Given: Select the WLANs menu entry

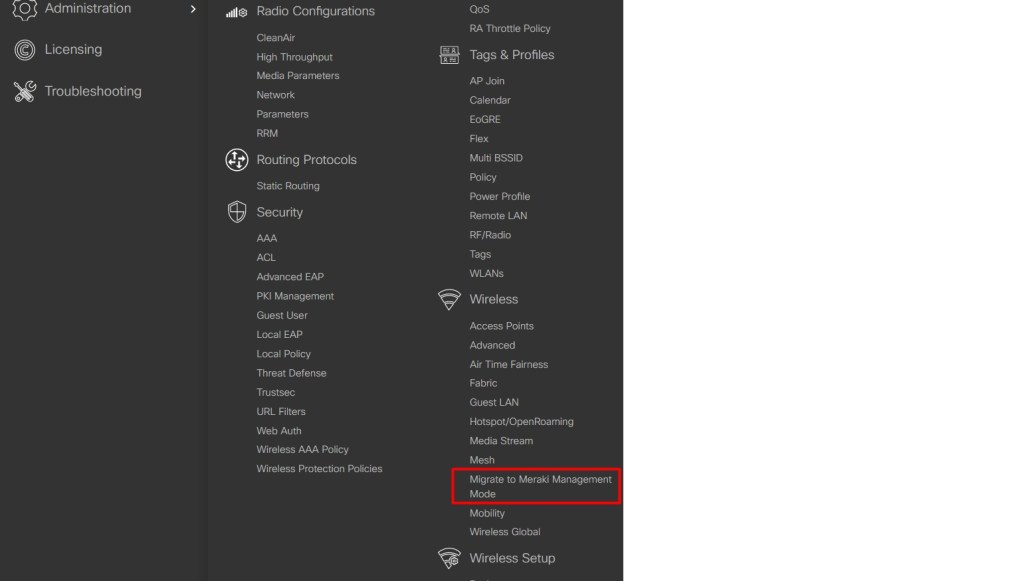Looking at the screenshot, I should 486,273.
